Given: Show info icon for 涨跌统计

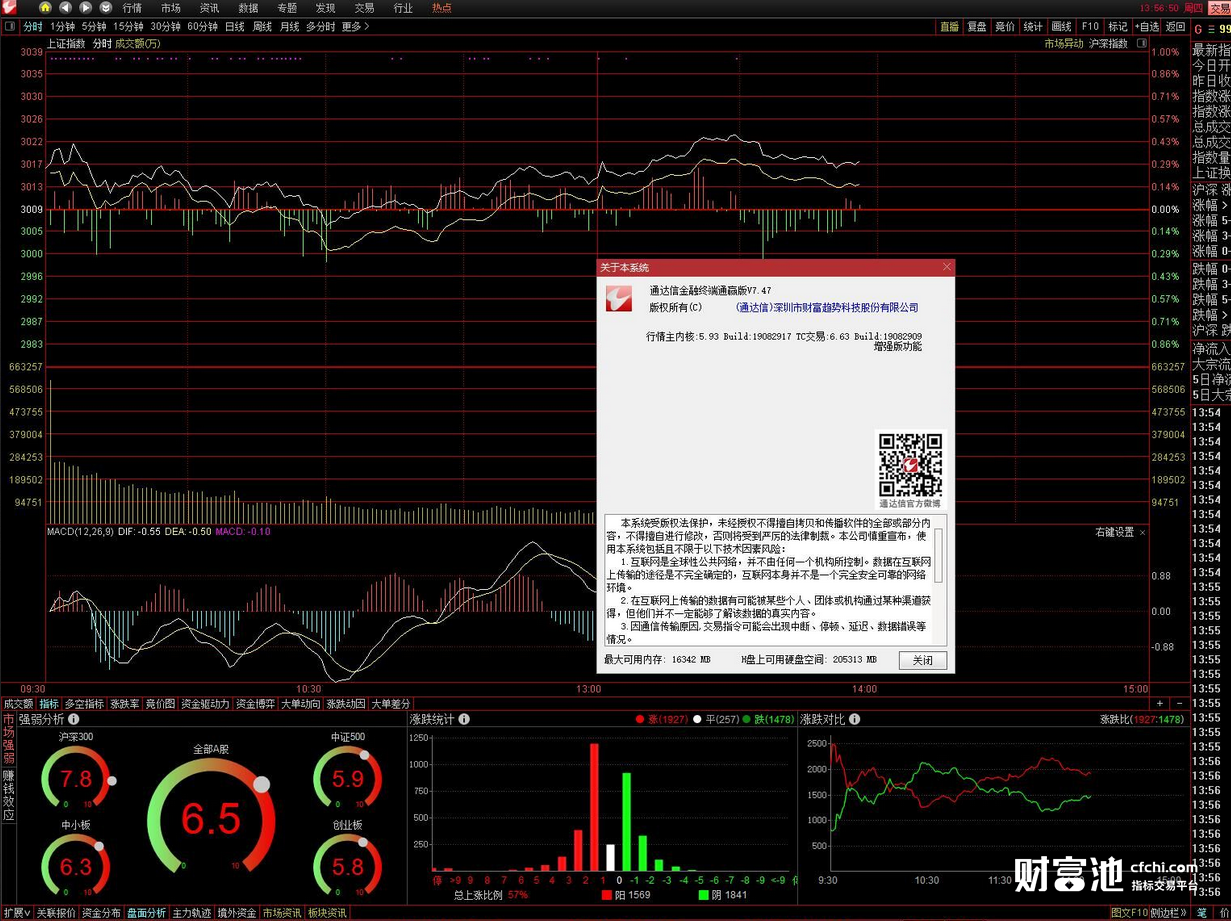Looking at the screenshot, I should (463, 719).
